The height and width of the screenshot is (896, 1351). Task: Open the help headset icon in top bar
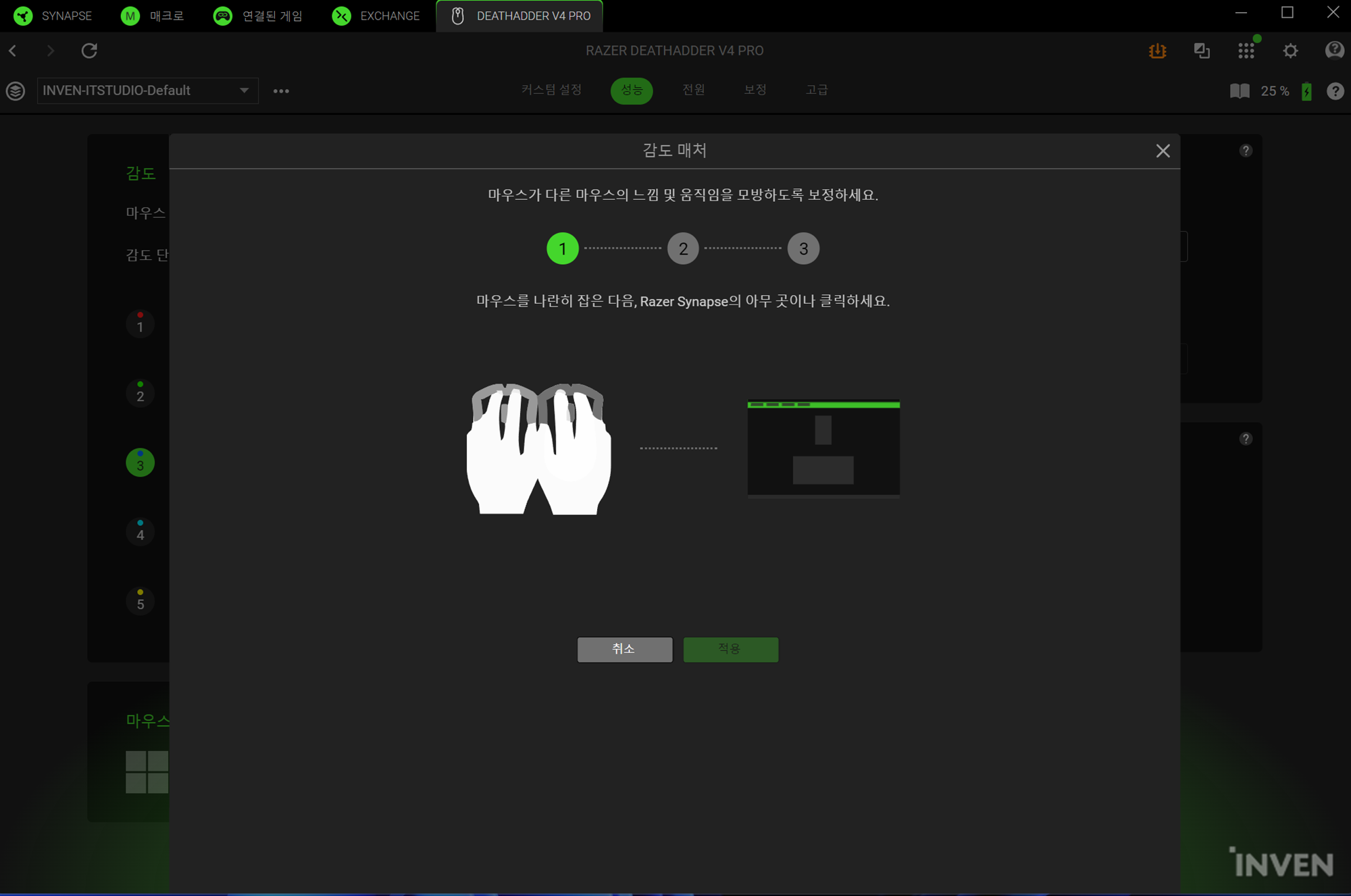click(1335, 50)
